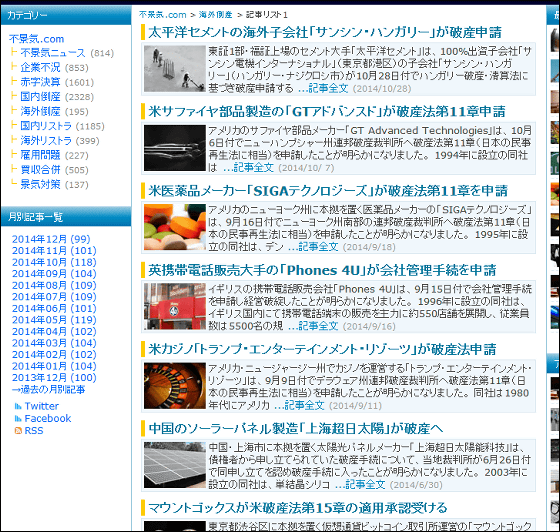Viewport: 560px width, 532px height.
Task: Open 2014年02月 (102) archive
Action: click(54, 355)
